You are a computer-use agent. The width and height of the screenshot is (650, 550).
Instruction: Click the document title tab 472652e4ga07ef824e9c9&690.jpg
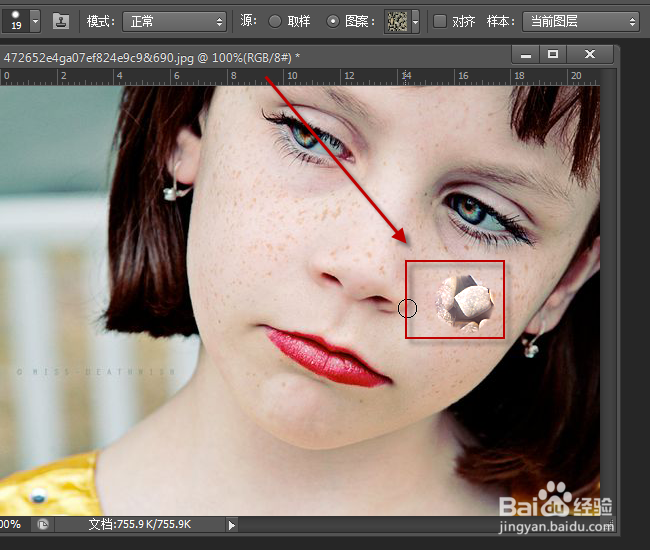point(152,57)
